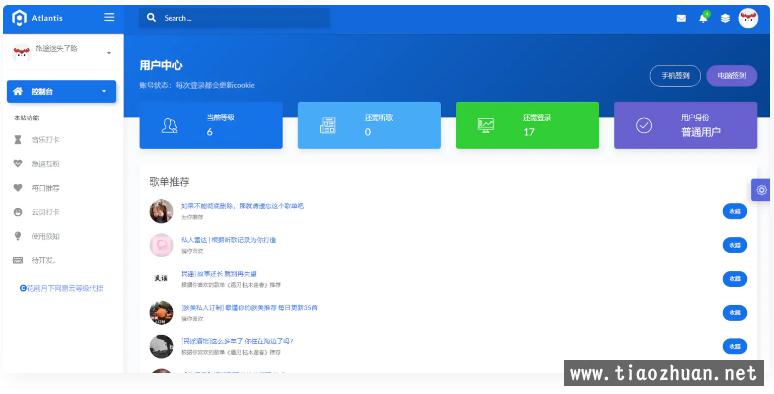
Task: Toggle the sidebar with the hamburger icon
Action: coord(109,17)
